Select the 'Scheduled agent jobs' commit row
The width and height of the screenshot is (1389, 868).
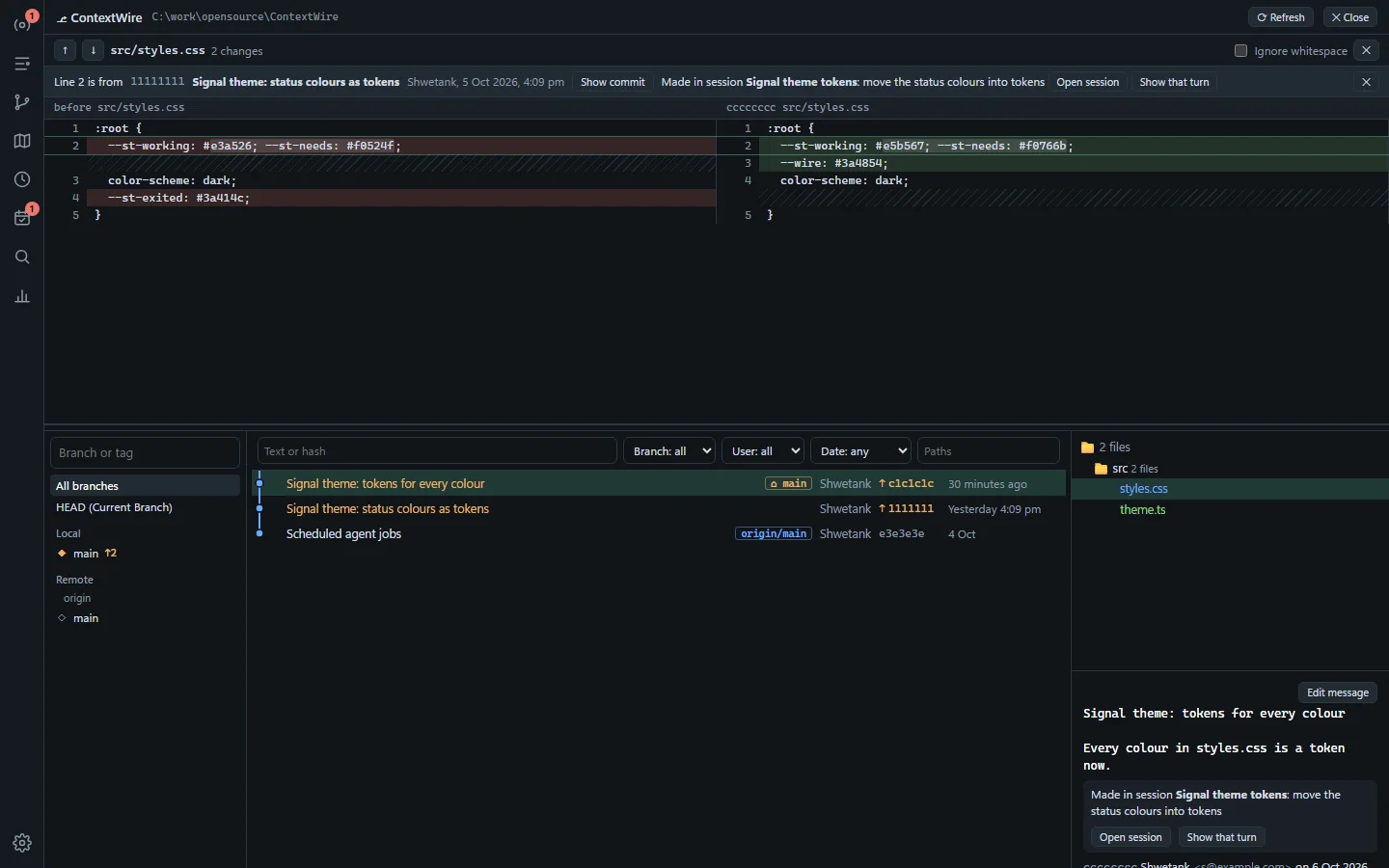point(659,534)
